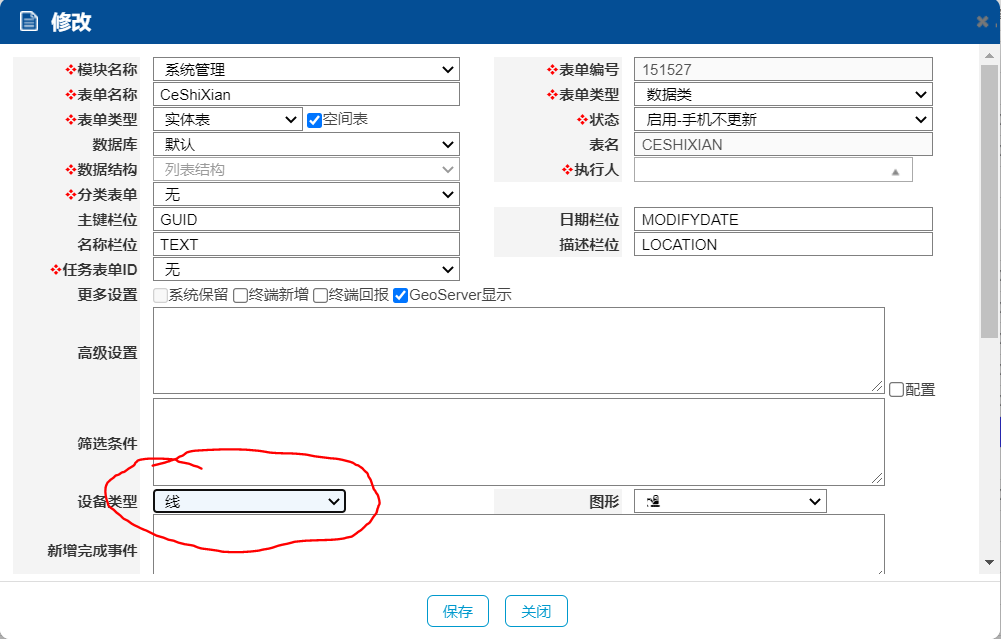Click inside the 筛选条件 text area
The height and width of the screenshot is (639, 1001).
coord(518,442)
